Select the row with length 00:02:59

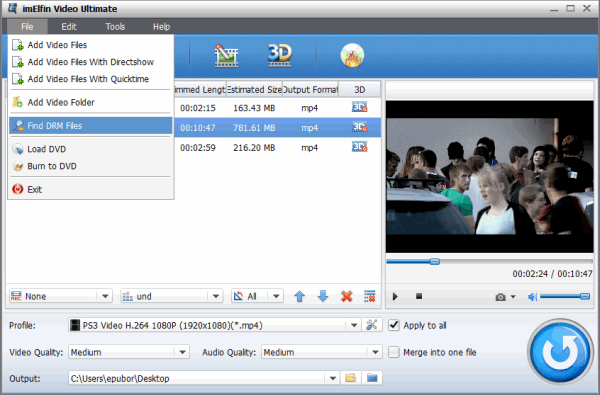[277, 147]
